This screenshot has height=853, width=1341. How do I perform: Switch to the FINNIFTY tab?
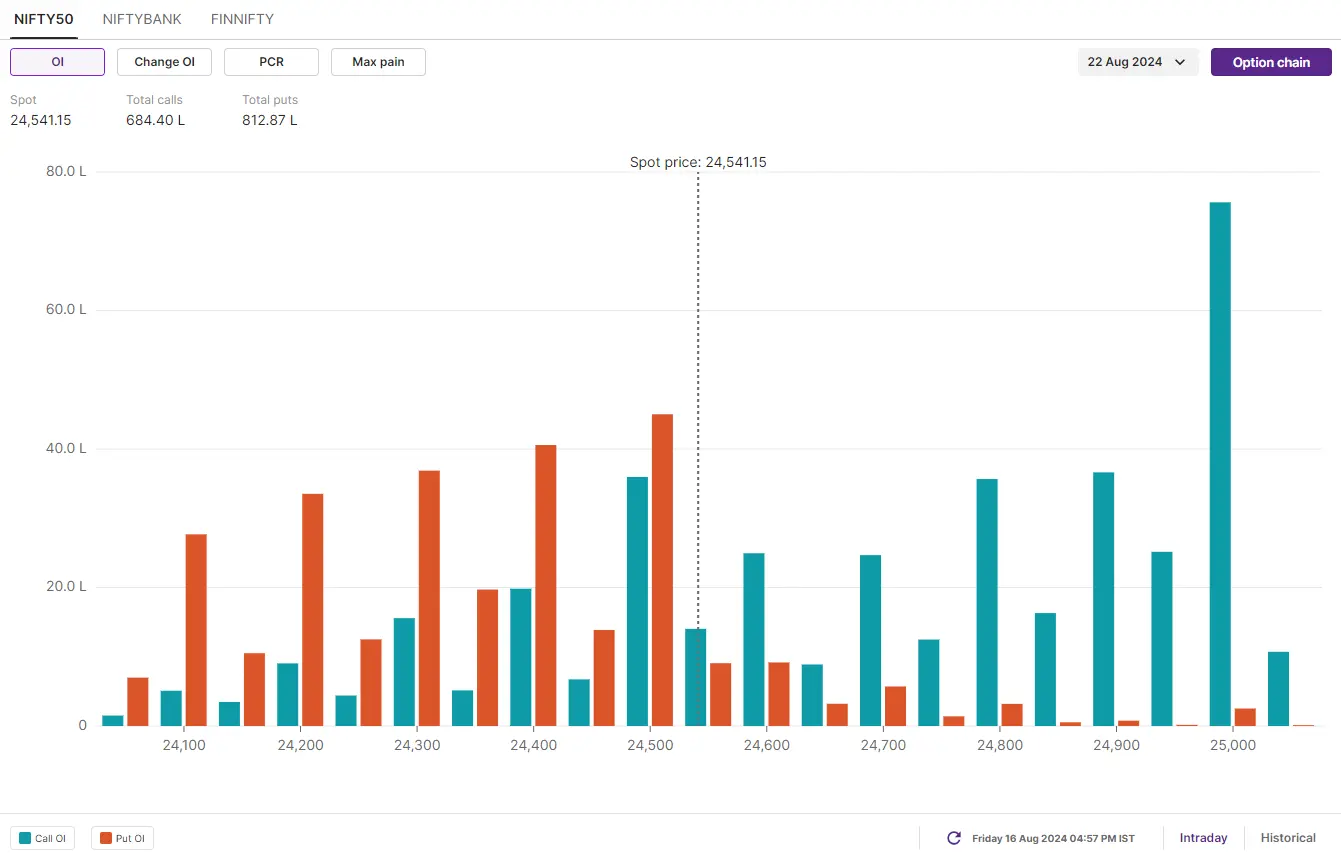242,19
